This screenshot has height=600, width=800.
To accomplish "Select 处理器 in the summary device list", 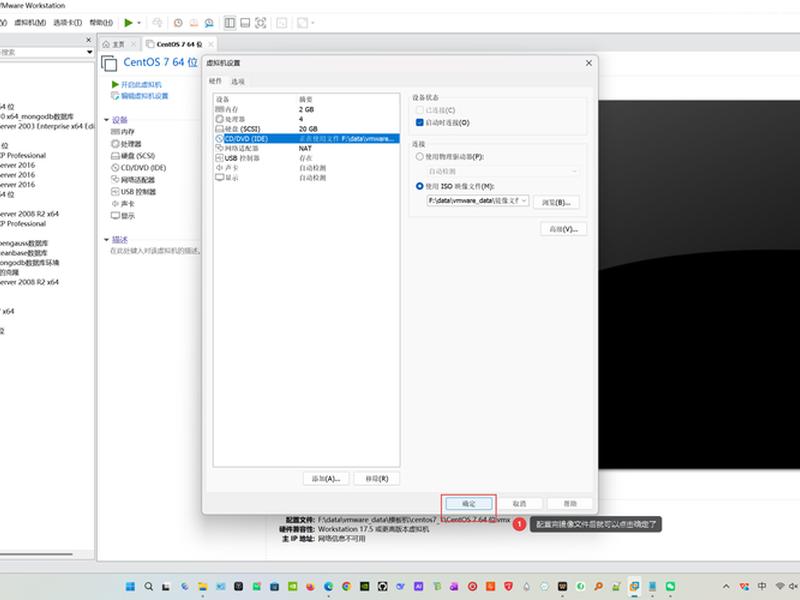I will pos(126,144).
